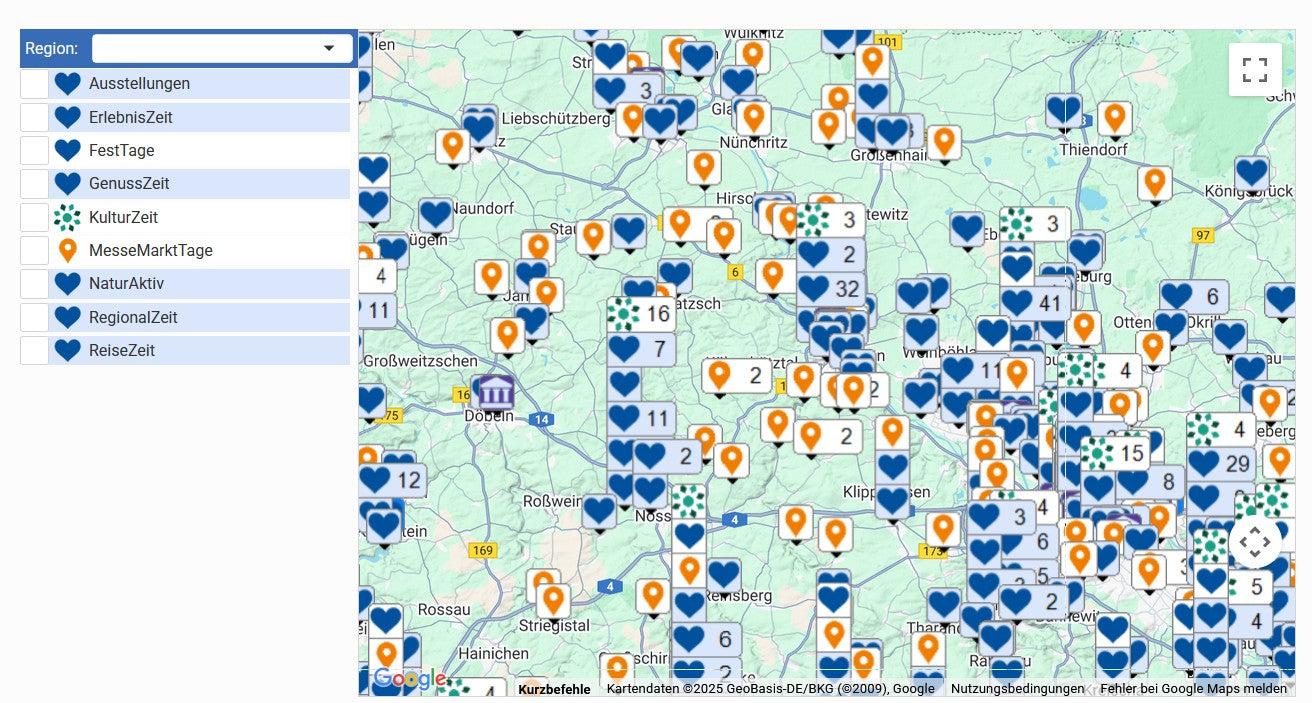Image resolution: width=1312 pixels, height=703 pixels.
Task: Enable the Ausstellungen checkbox
Action: [x=34, y=84]
